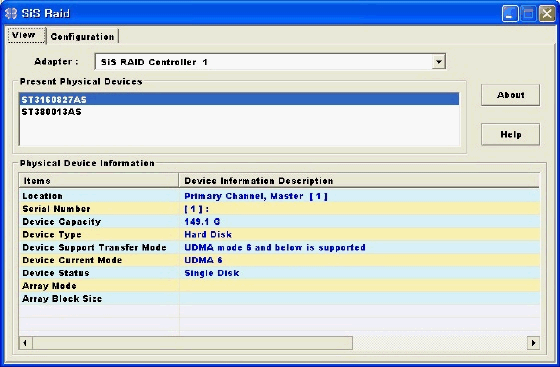Select the Device Current Mode row

tap(279, 260)
